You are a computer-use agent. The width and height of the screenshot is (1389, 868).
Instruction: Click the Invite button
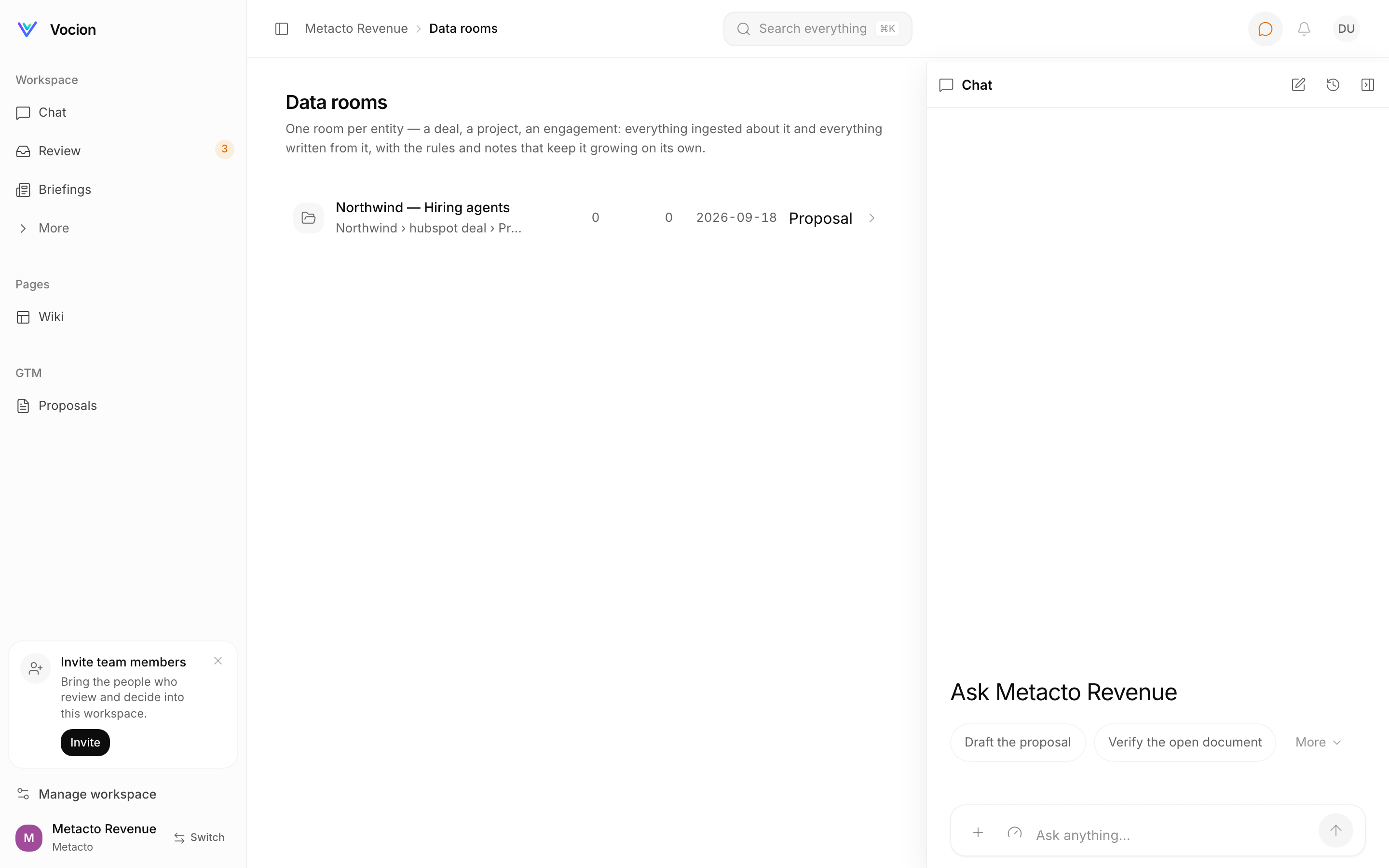(x=85, y=742)
